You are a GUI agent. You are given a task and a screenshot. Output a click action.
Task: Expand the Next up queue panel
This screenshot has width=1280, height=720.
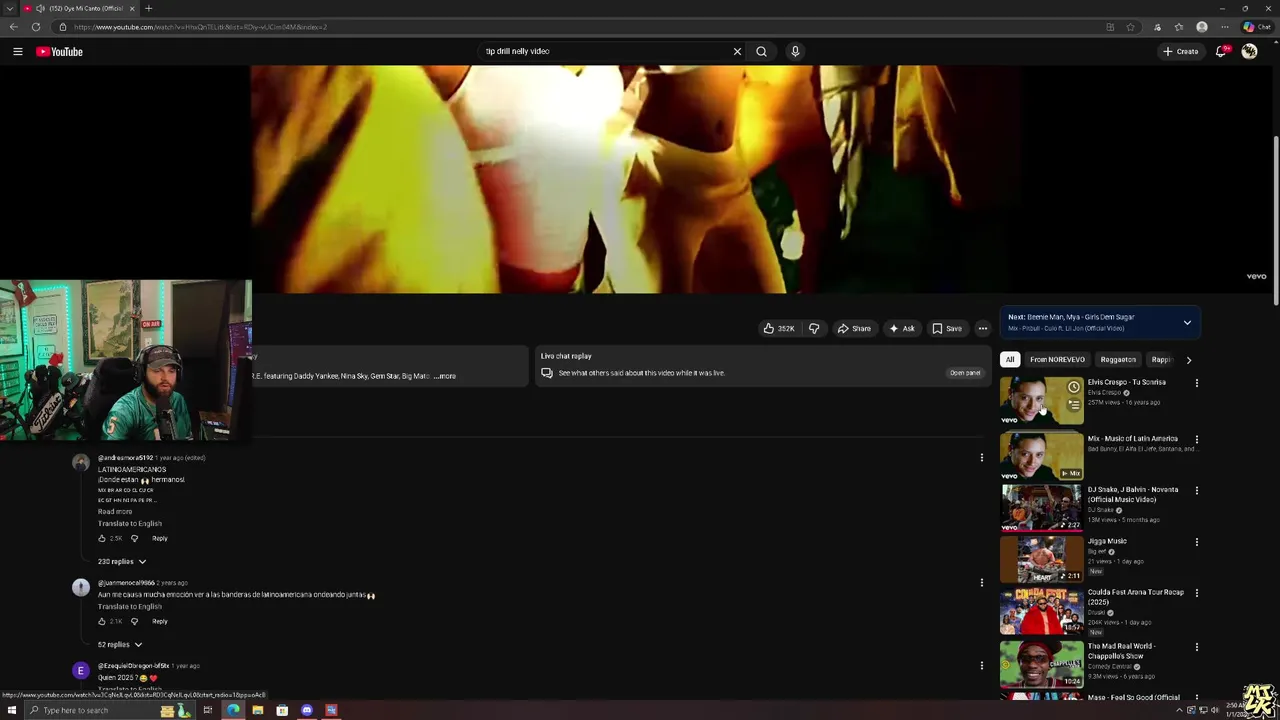point(1187,323)
